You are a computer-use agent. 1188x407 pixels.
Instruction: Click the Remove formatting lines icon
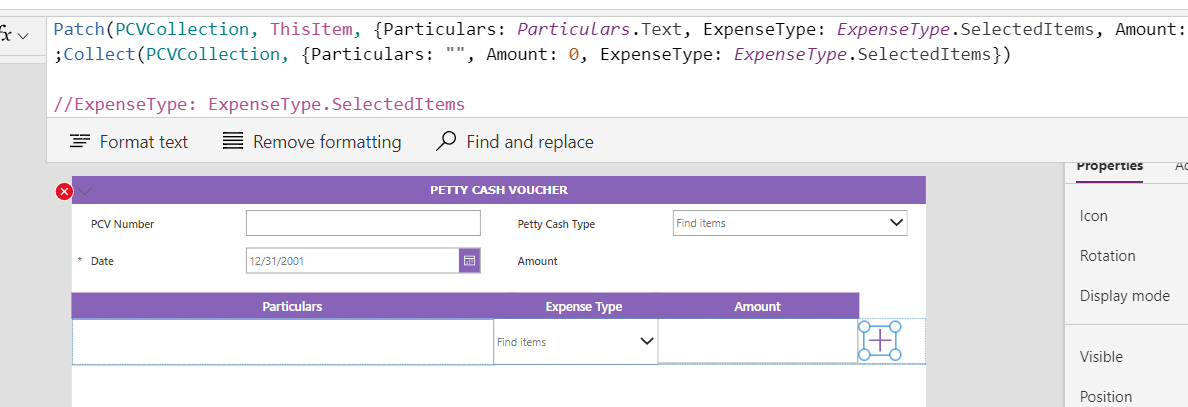[233, 142]
